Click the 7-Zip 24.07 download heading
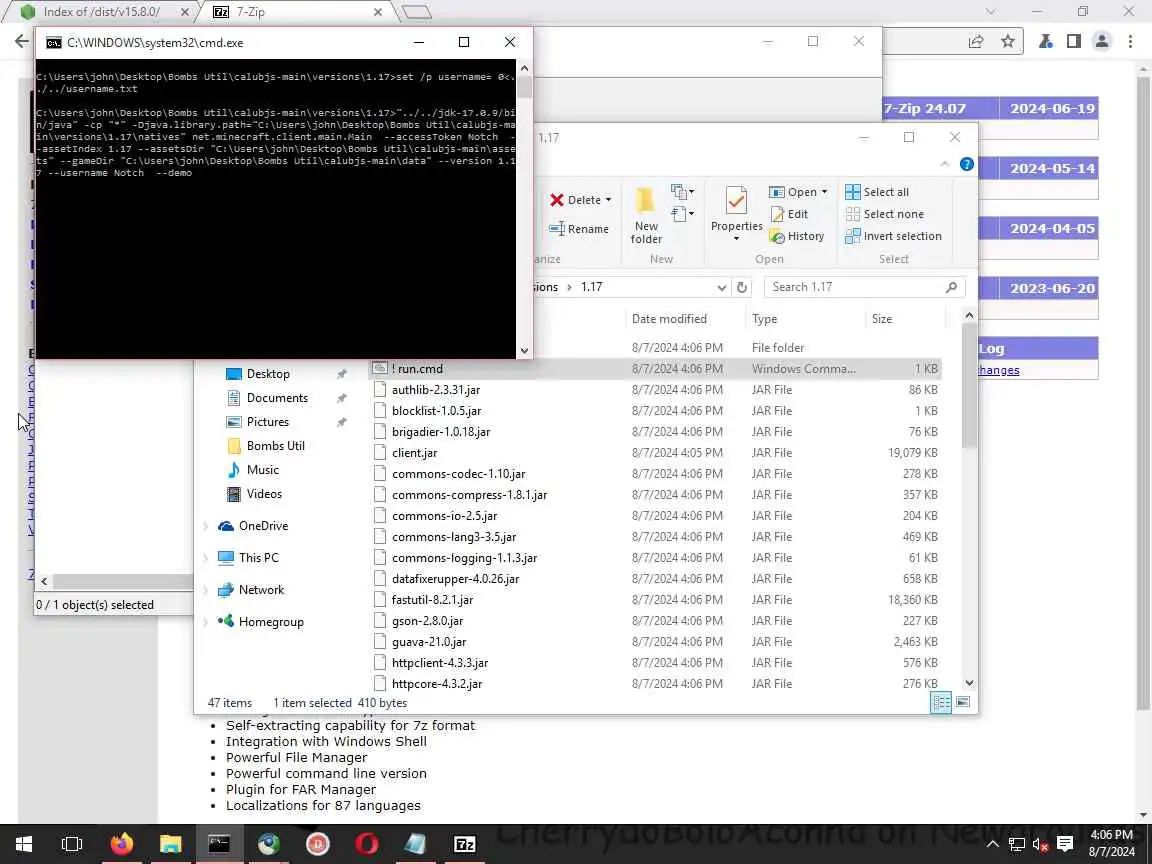The image size is (1152, 864). (x=924, y=109)
